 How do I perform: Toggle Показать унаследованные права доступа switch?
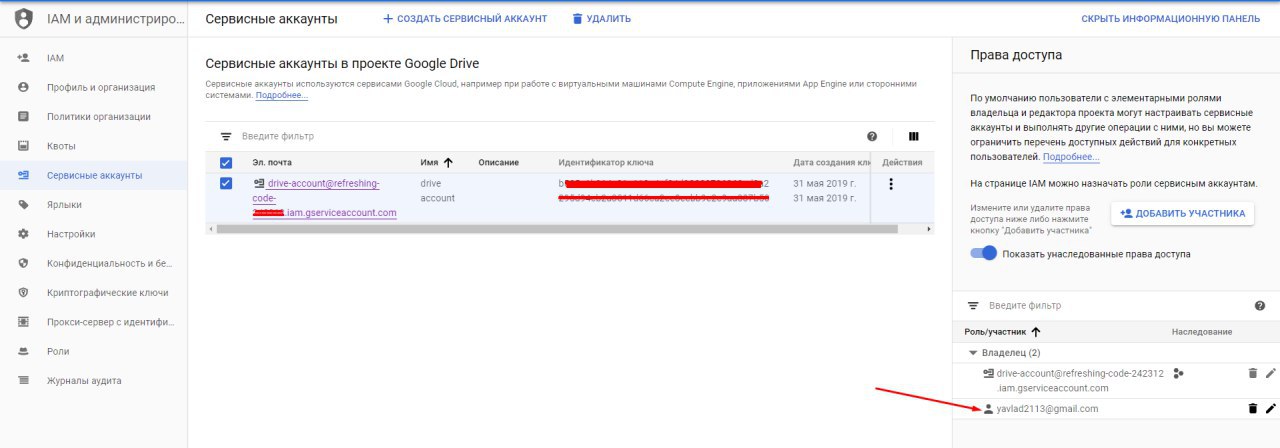[985, 254]
